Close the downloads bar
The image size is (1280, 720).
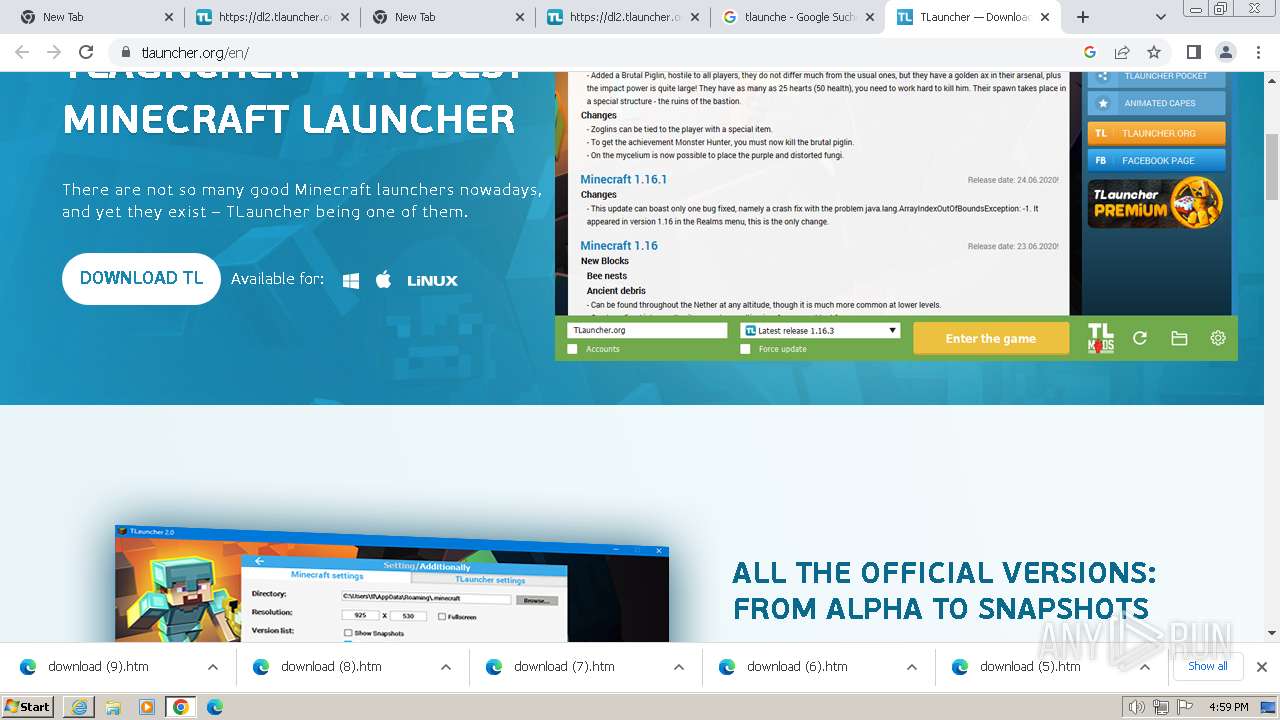[x=1261, y=667]
